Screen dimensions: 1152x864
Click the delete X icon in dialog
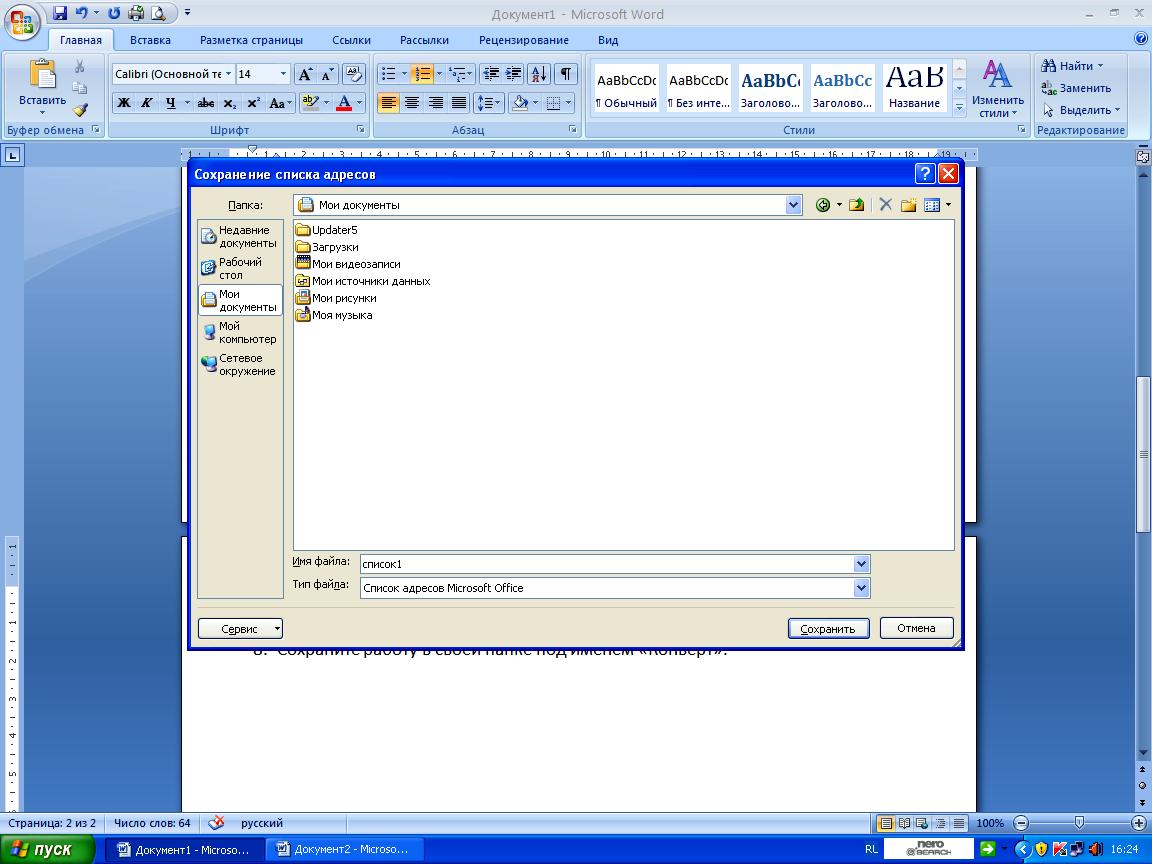(885, 205)
